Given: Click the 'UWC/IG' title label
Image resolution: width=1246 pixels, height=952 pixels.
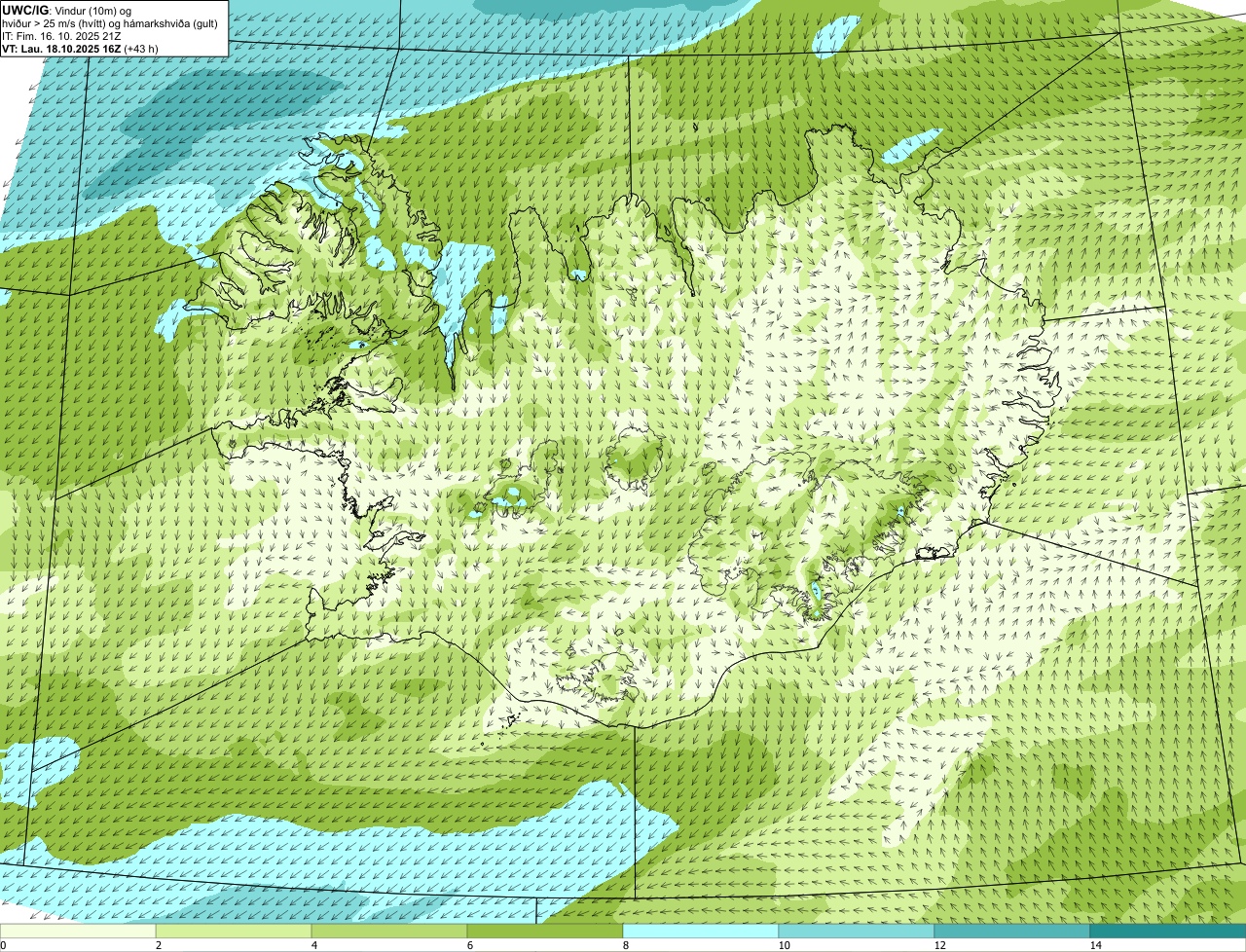Looking at the screenshot, I should pos(24,10).
